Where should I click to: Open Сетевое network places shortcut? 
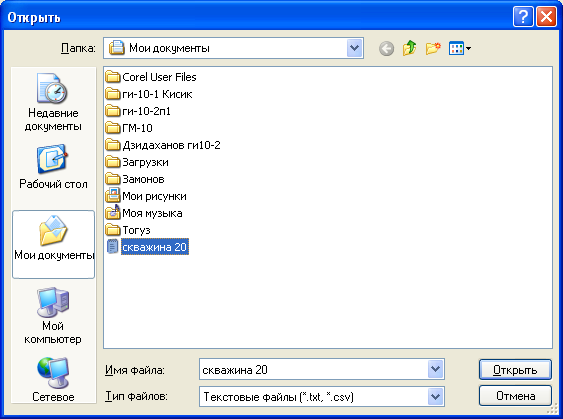pos(53,380)
